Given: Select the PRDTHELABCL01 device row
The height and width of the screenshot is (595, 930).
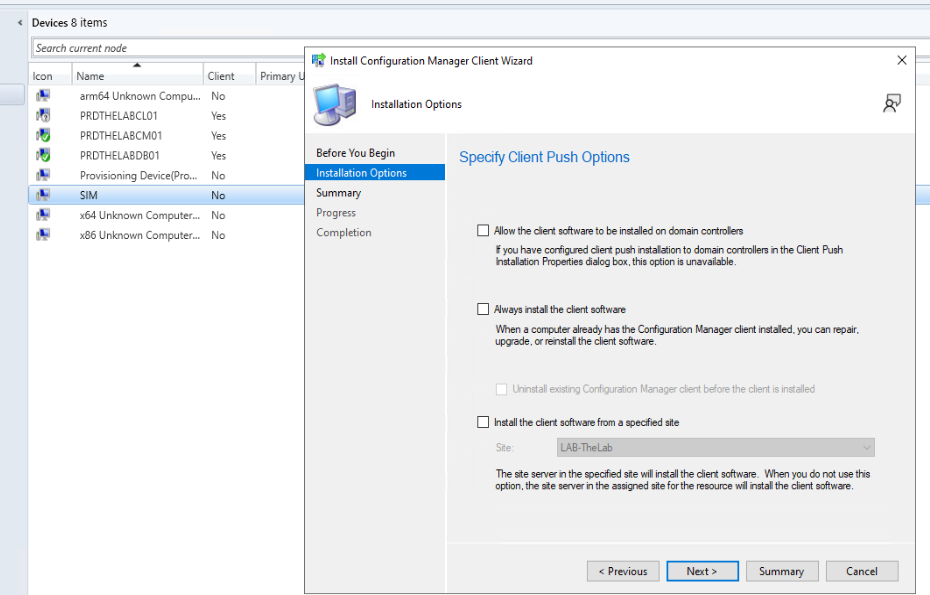Looking at the screenshot, I should click(x=167, y=116).
